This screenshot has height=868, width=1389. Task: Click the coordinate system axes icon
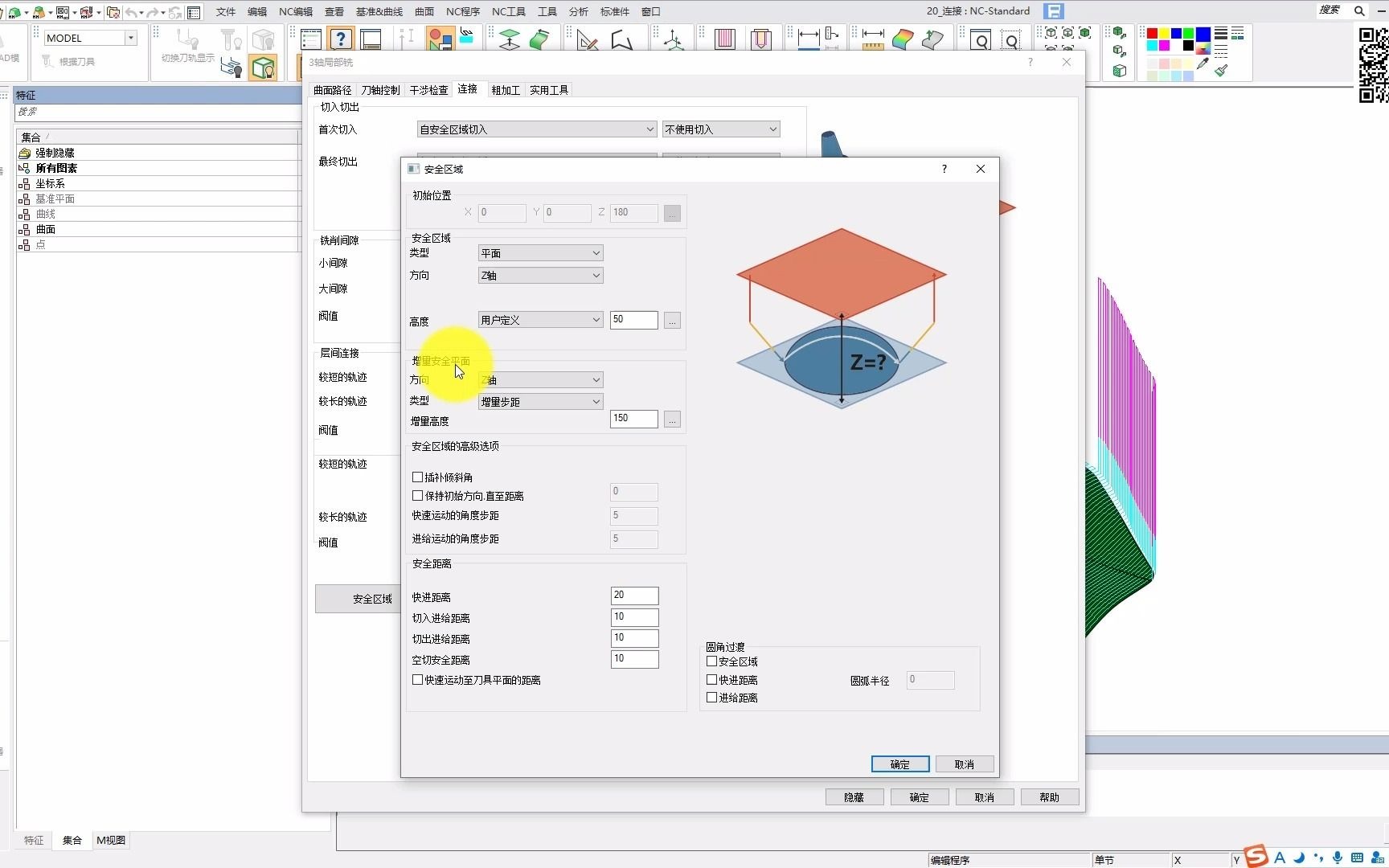click(x=674, y=39)
